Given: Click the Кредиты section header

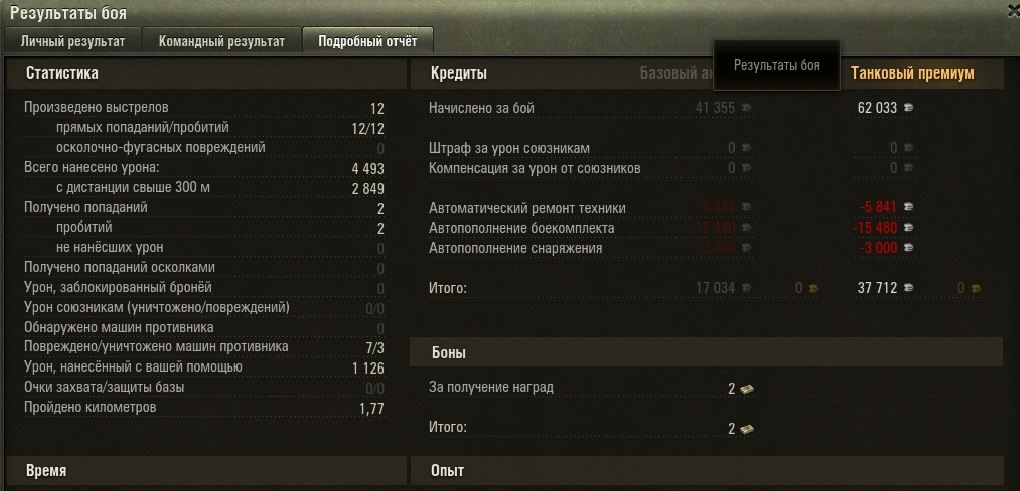Looking at the screenshot, I should click(x=458, y=73).
